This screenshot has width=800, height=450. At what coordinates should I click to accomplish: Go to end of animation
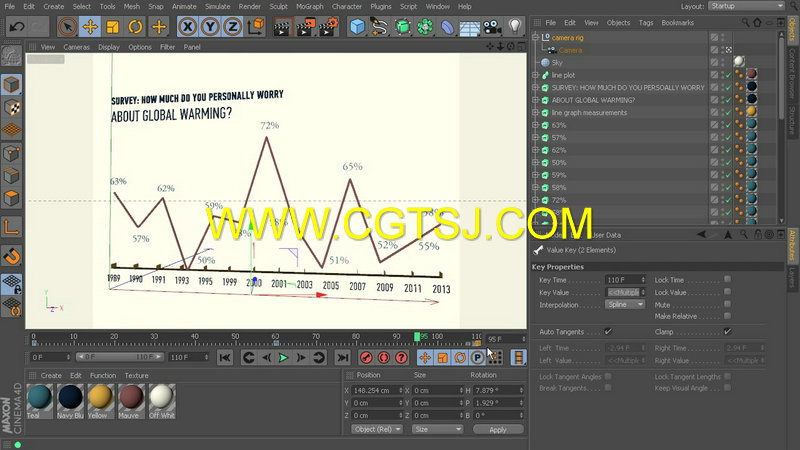343,357
